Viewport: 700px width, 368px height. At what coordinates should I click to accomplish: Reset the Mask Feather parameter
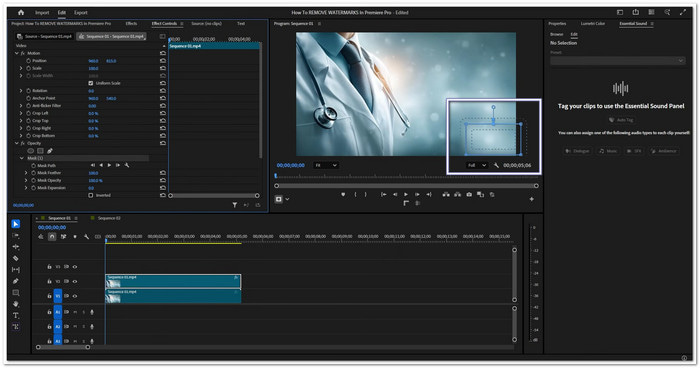coord(163,173)
